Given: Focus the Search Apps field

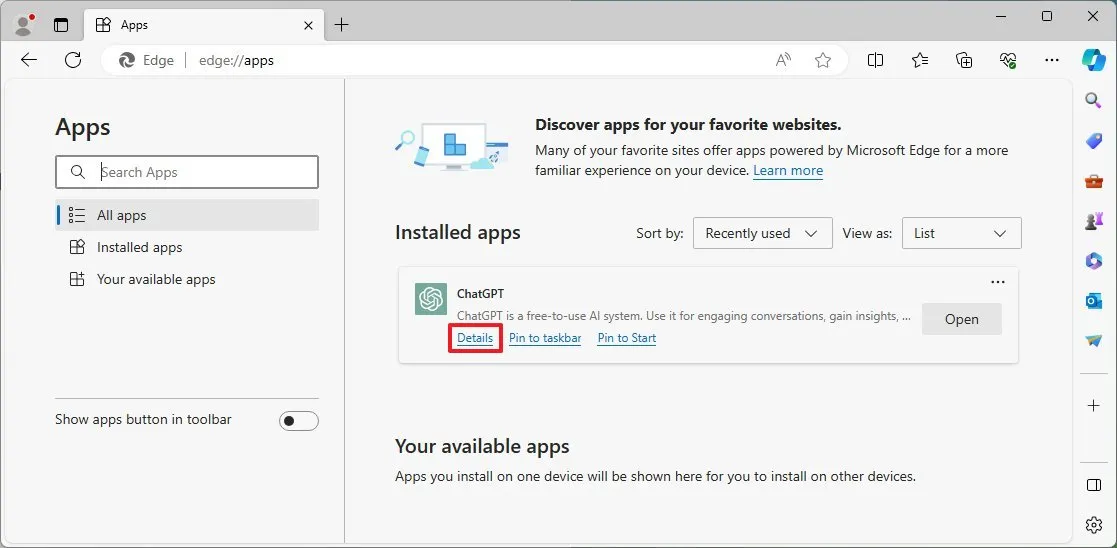Looking at the screenshot, I should 187,172.
